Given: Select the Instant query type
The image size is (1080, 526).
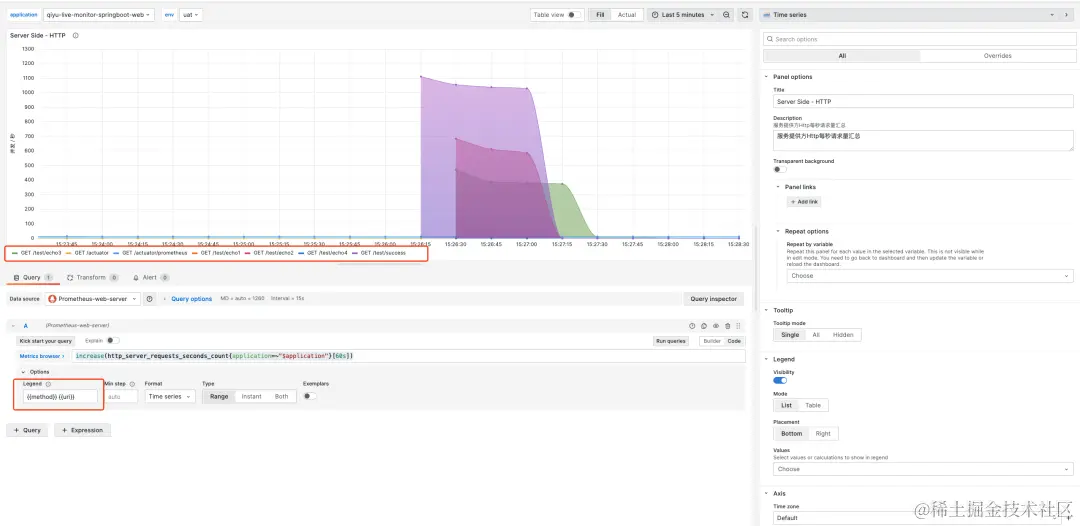Looking at the screenshot, I should 251,397.
